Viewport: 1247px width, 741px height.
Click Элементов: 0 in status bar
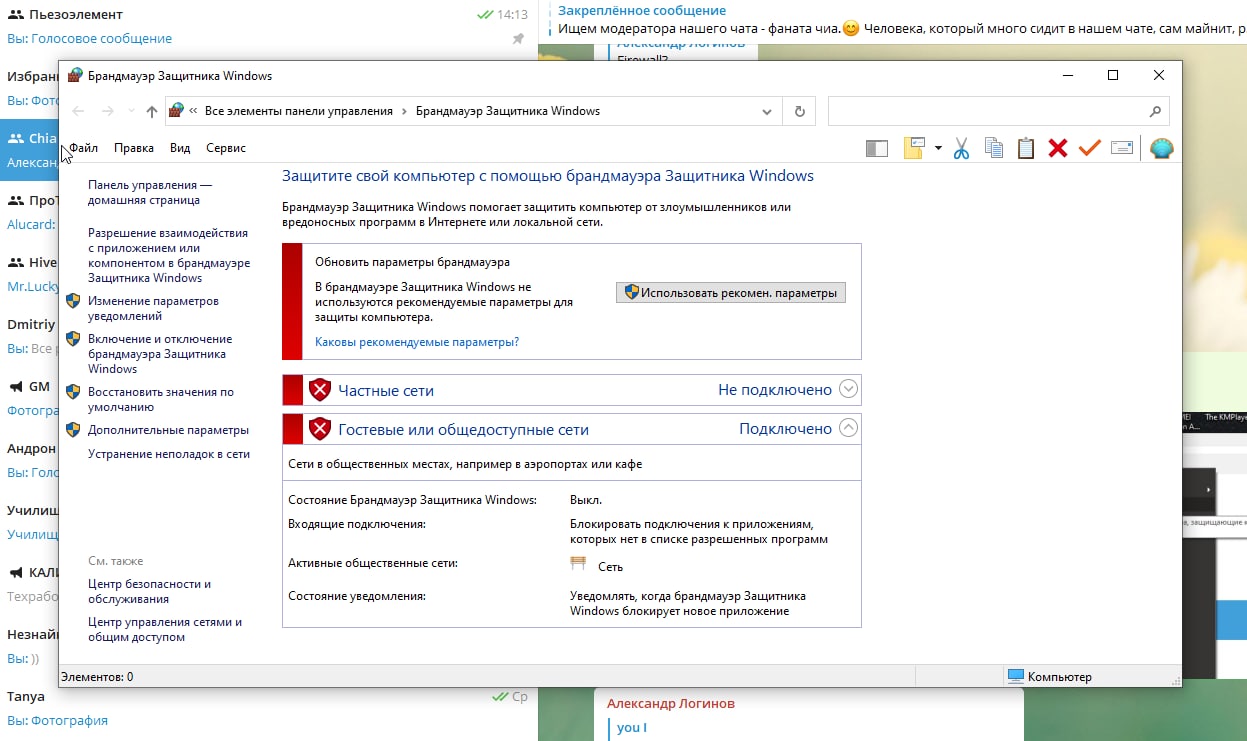[97, 677]
